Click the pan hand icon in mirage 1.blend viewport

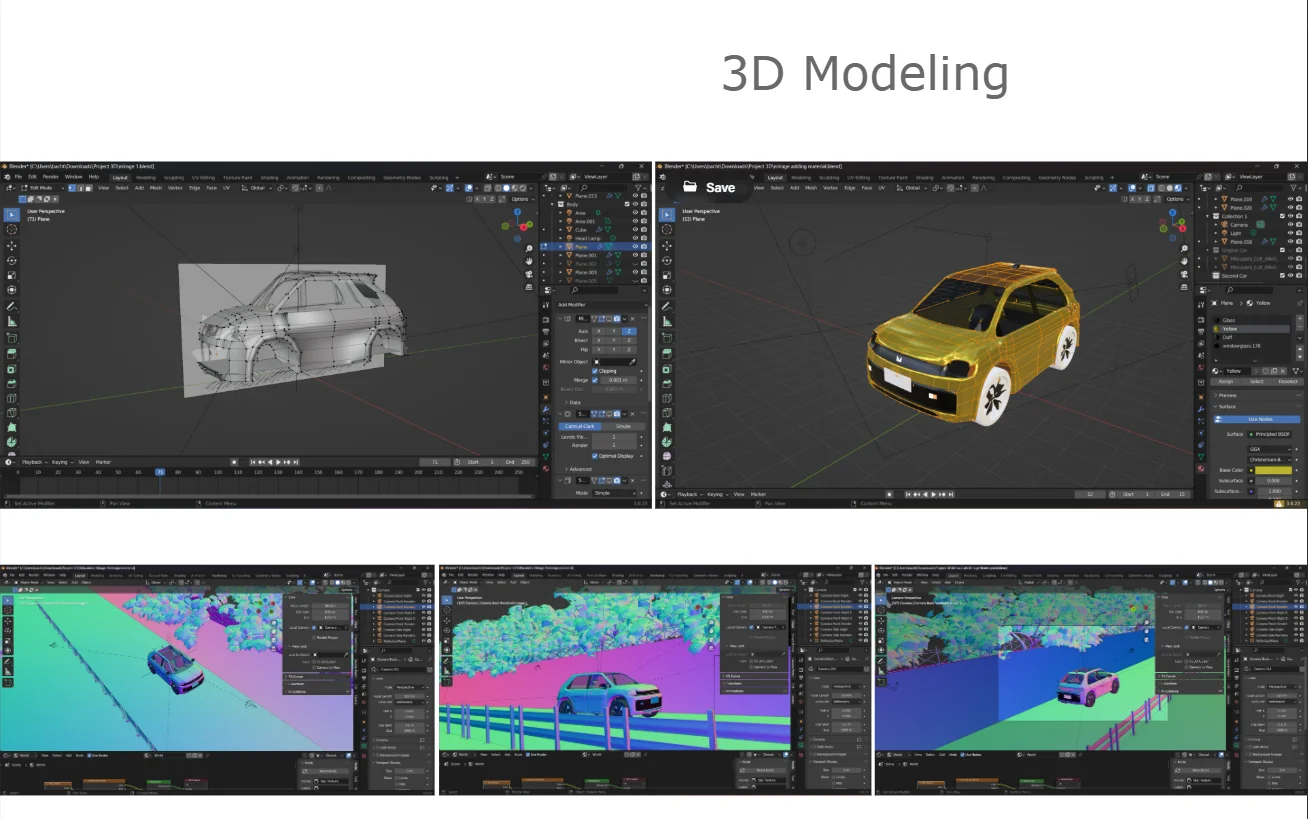pos(528,262)
